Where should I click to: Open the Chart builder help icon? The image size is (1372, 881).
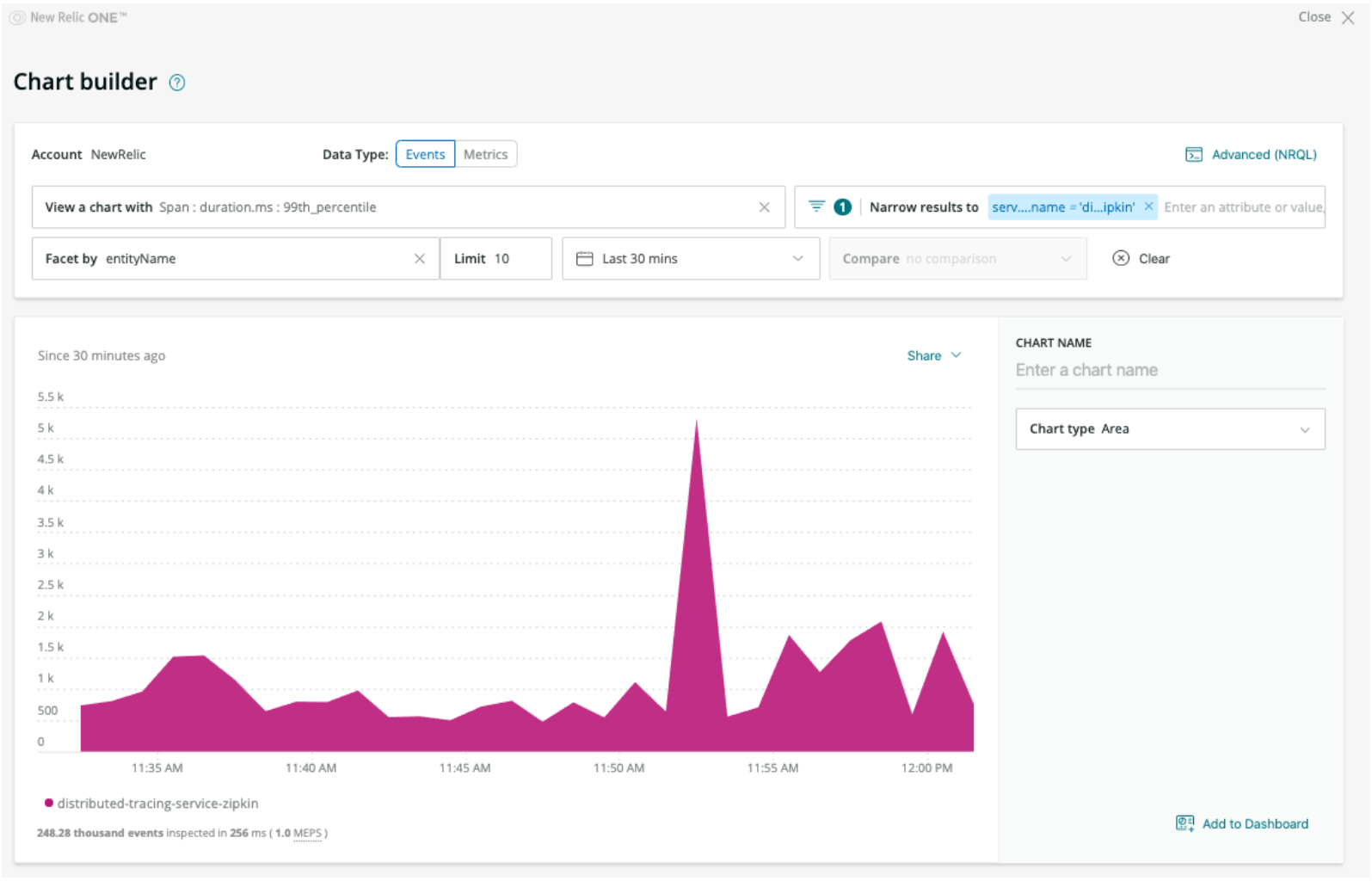pos(177,83)
